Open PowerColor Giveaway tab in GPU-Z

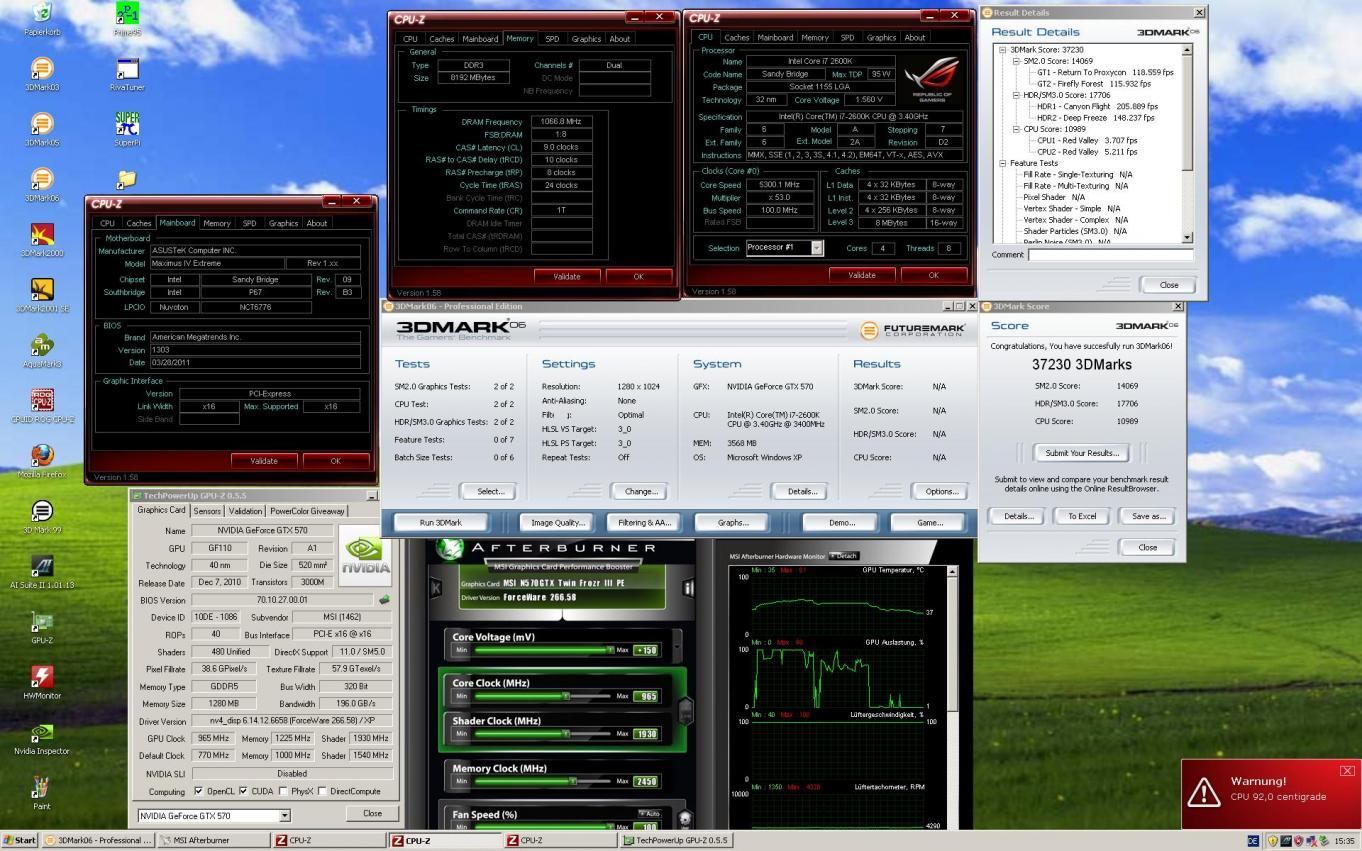(x=308, y=511)
